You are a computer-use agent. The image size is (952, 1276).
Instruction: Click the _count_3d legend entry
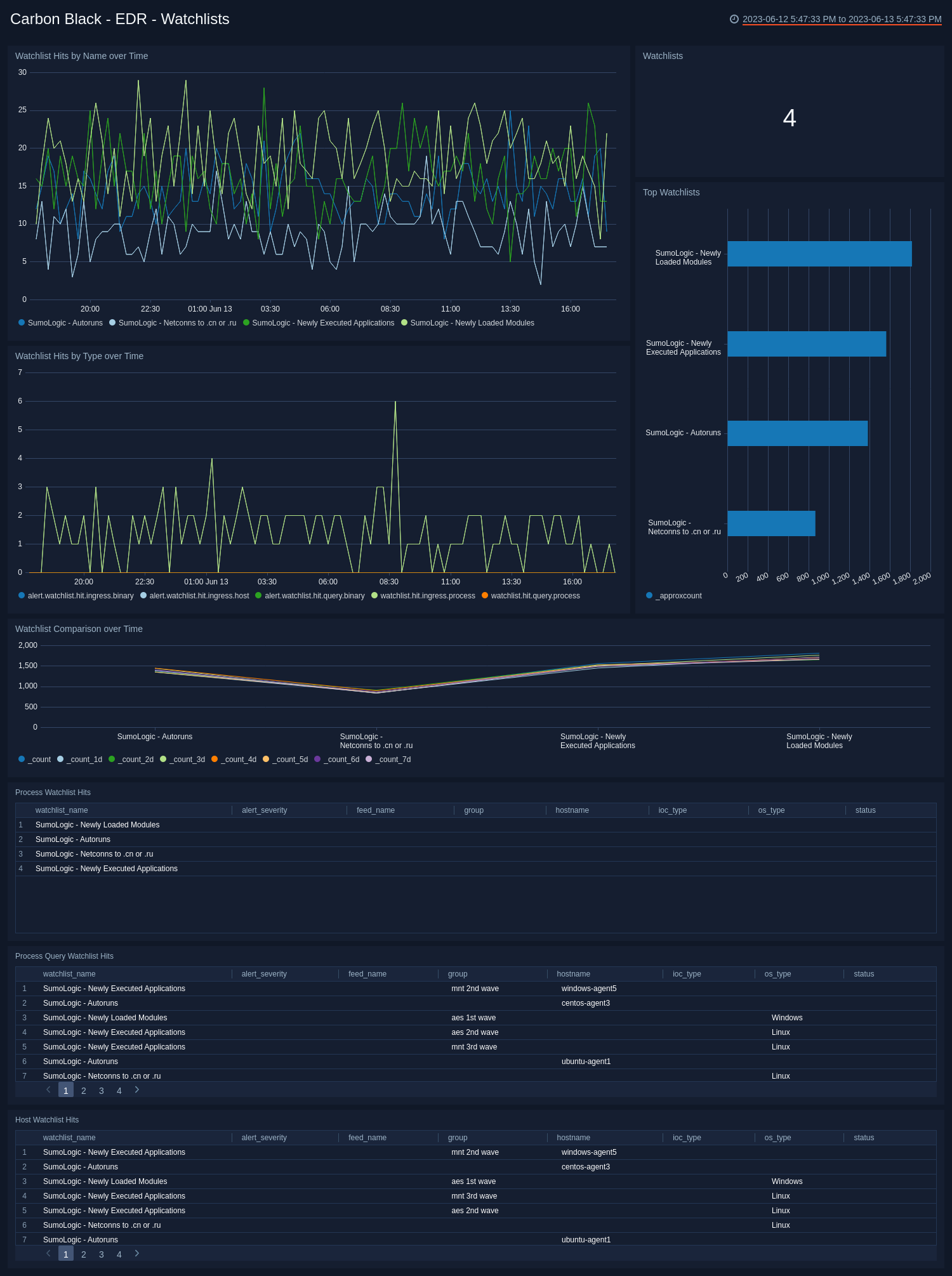pos(182,760)
